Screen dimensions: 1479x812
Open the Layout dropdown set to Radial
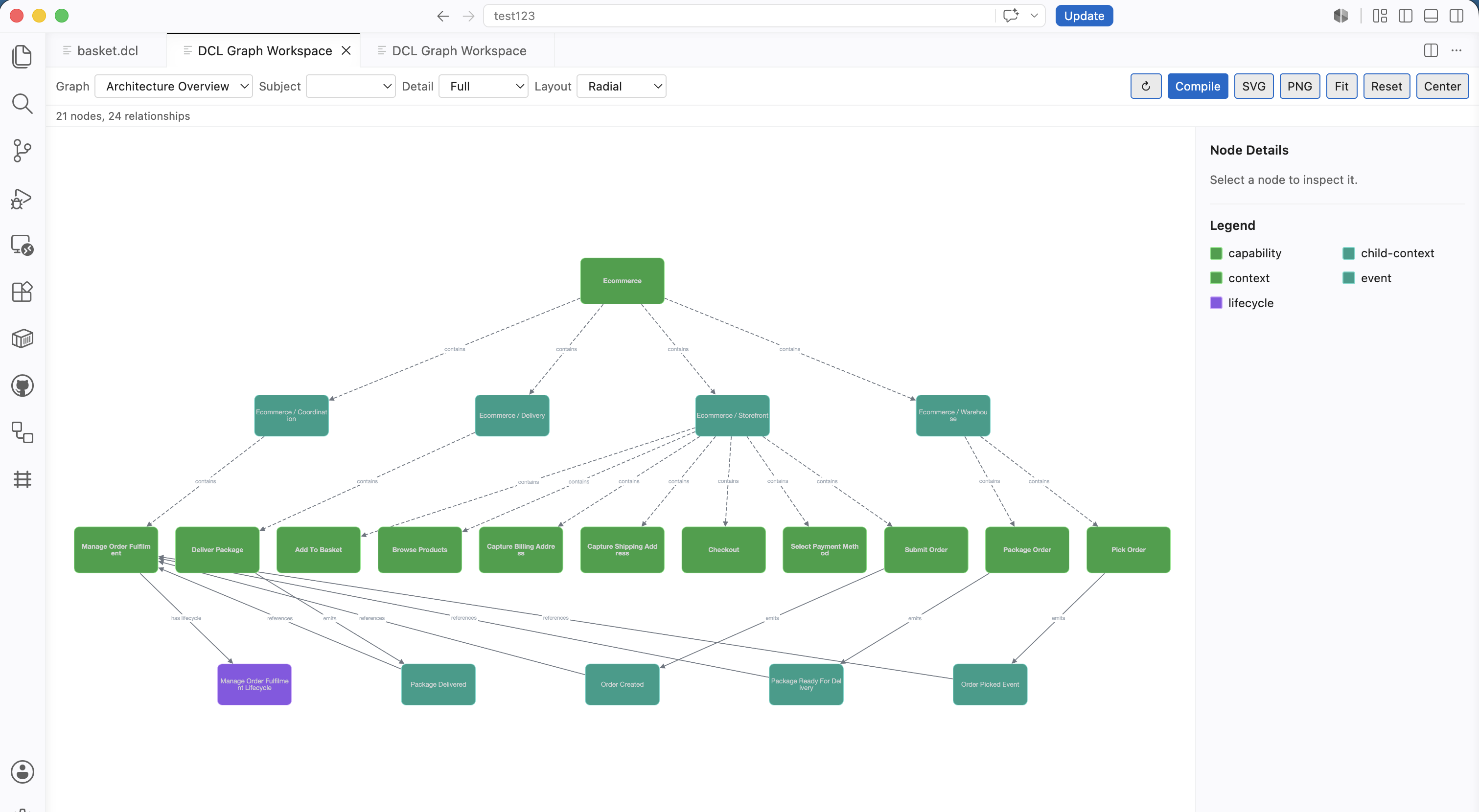pyautogui.click(x=621, y=86)
